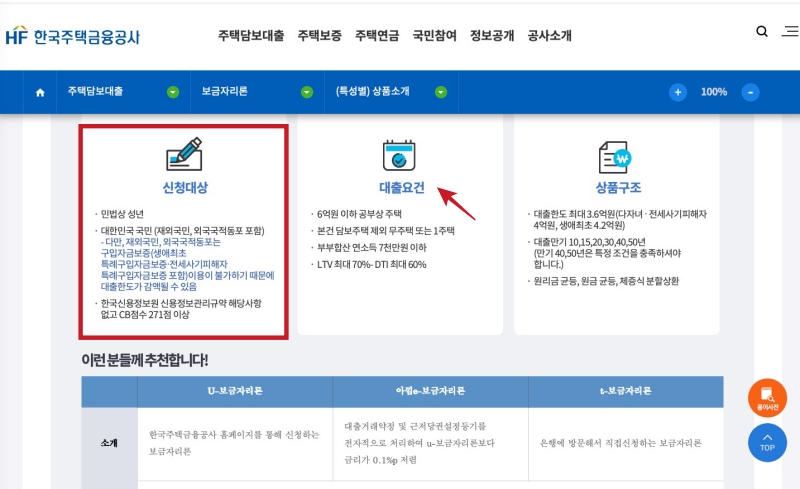Image resolution: width=800 pixels, height=489 pixels.
Task: Click the 상품구조 card heading
Action: point(618,188)
